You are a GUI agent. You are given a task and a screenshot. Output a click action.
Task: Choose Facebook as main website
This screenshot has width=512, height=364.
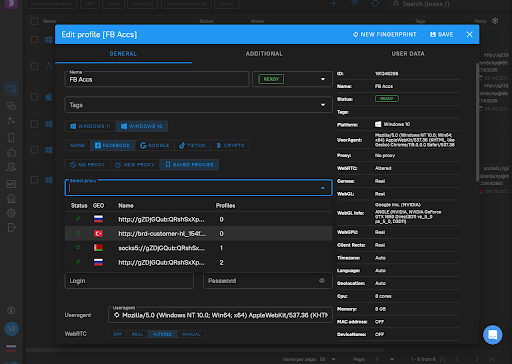pos(112,145)
